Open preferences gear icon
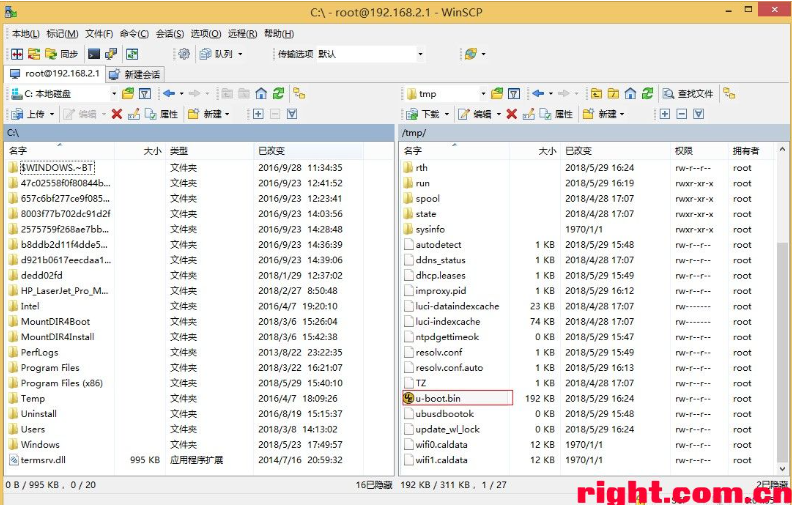 click(184, 54)
